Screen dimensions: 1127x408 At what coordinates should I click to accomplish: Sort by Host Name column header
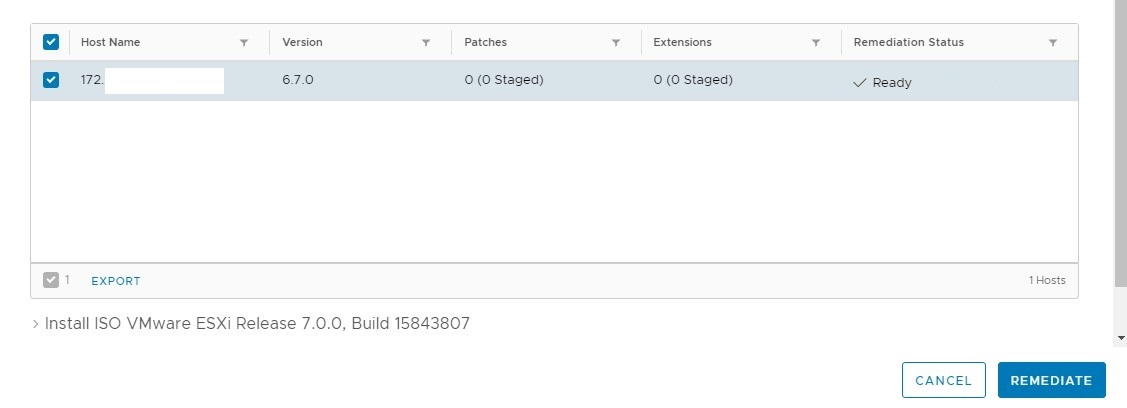(111, 42)
